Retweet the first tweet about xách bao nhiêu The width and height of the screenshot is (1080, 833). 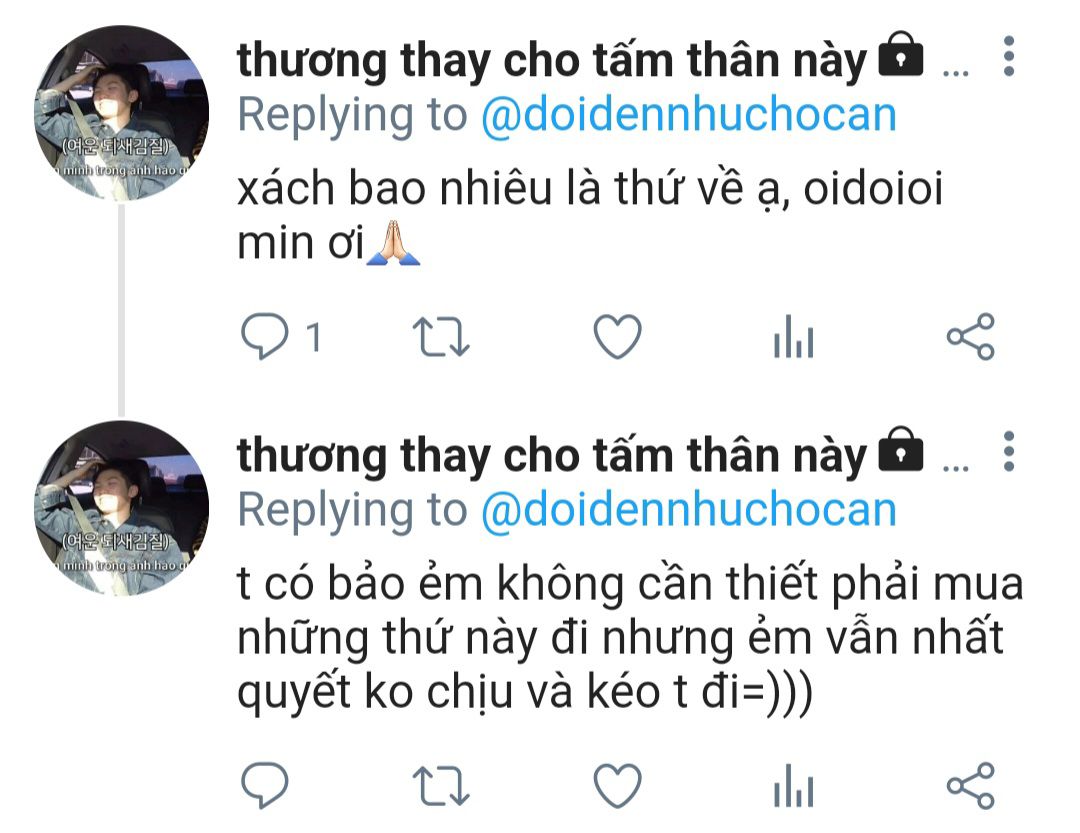coord(441,336)
